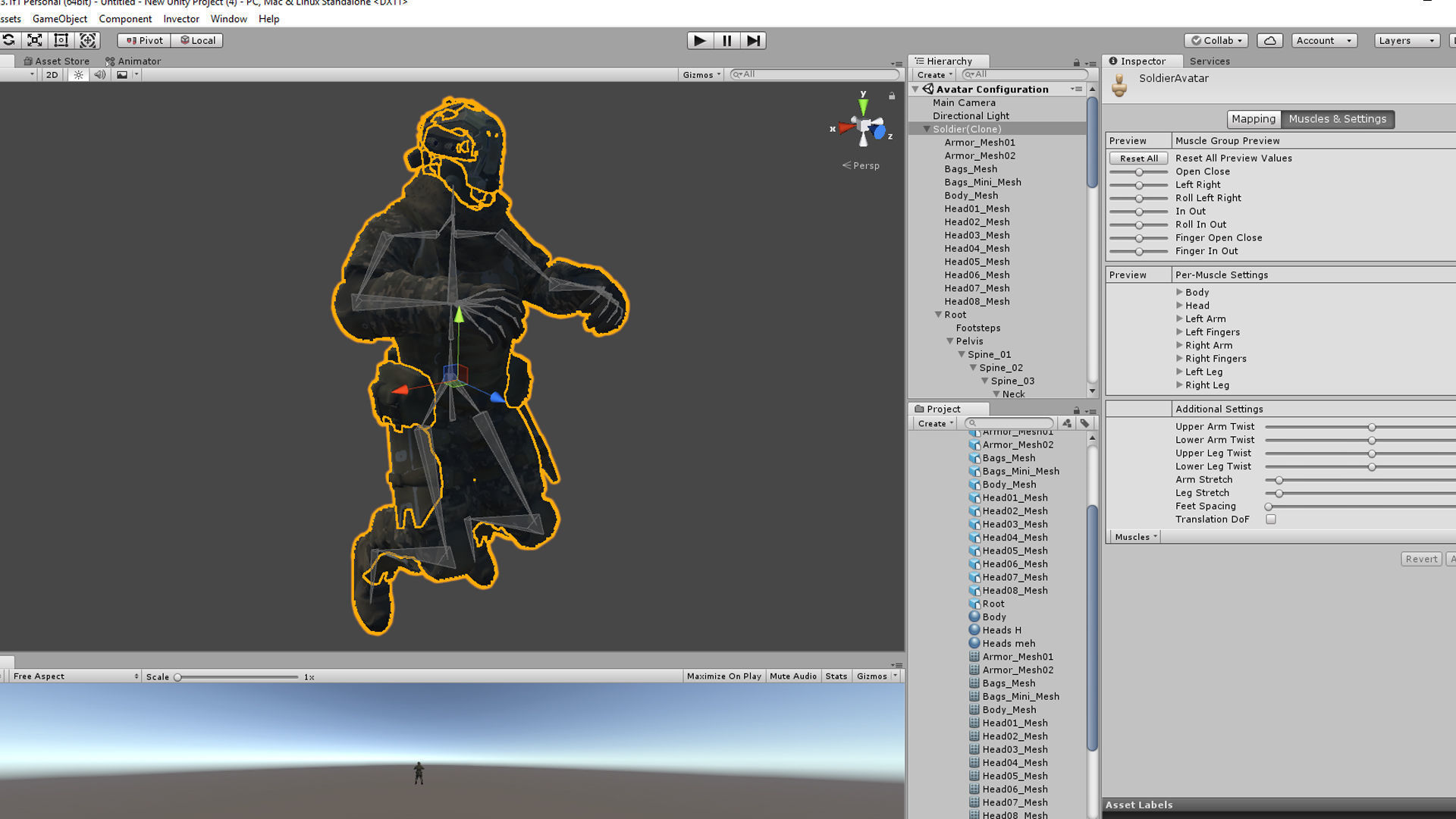Toggle 2D scene view mode
1456x819 pixels.
tap(52, 74)
